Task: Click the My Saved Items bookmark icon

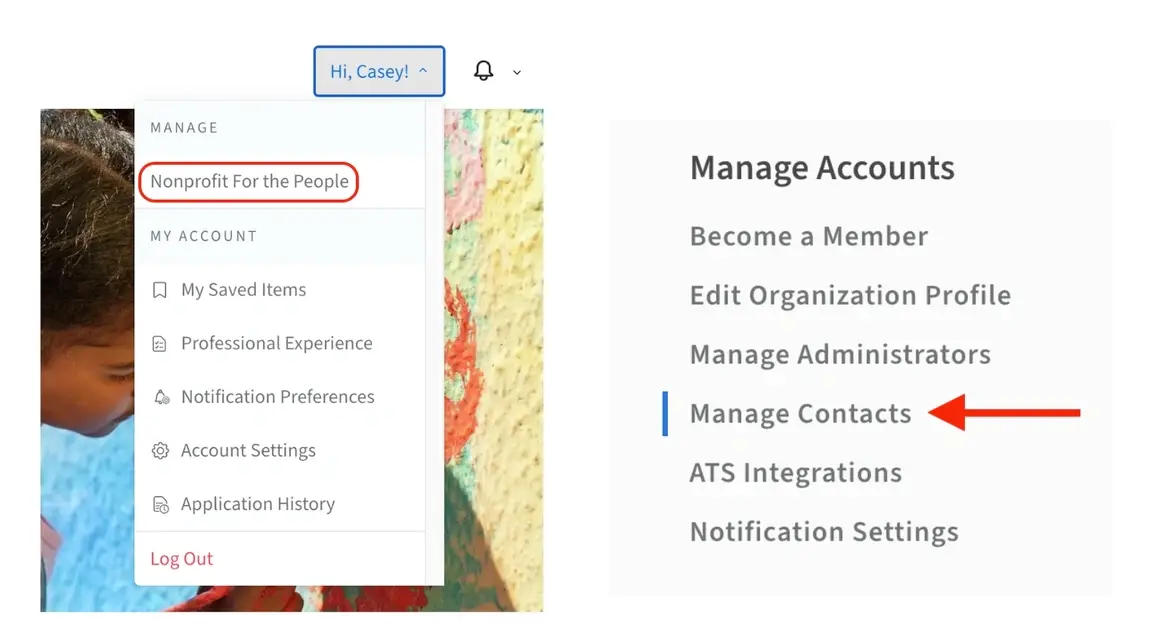Action: coord(160,289)
